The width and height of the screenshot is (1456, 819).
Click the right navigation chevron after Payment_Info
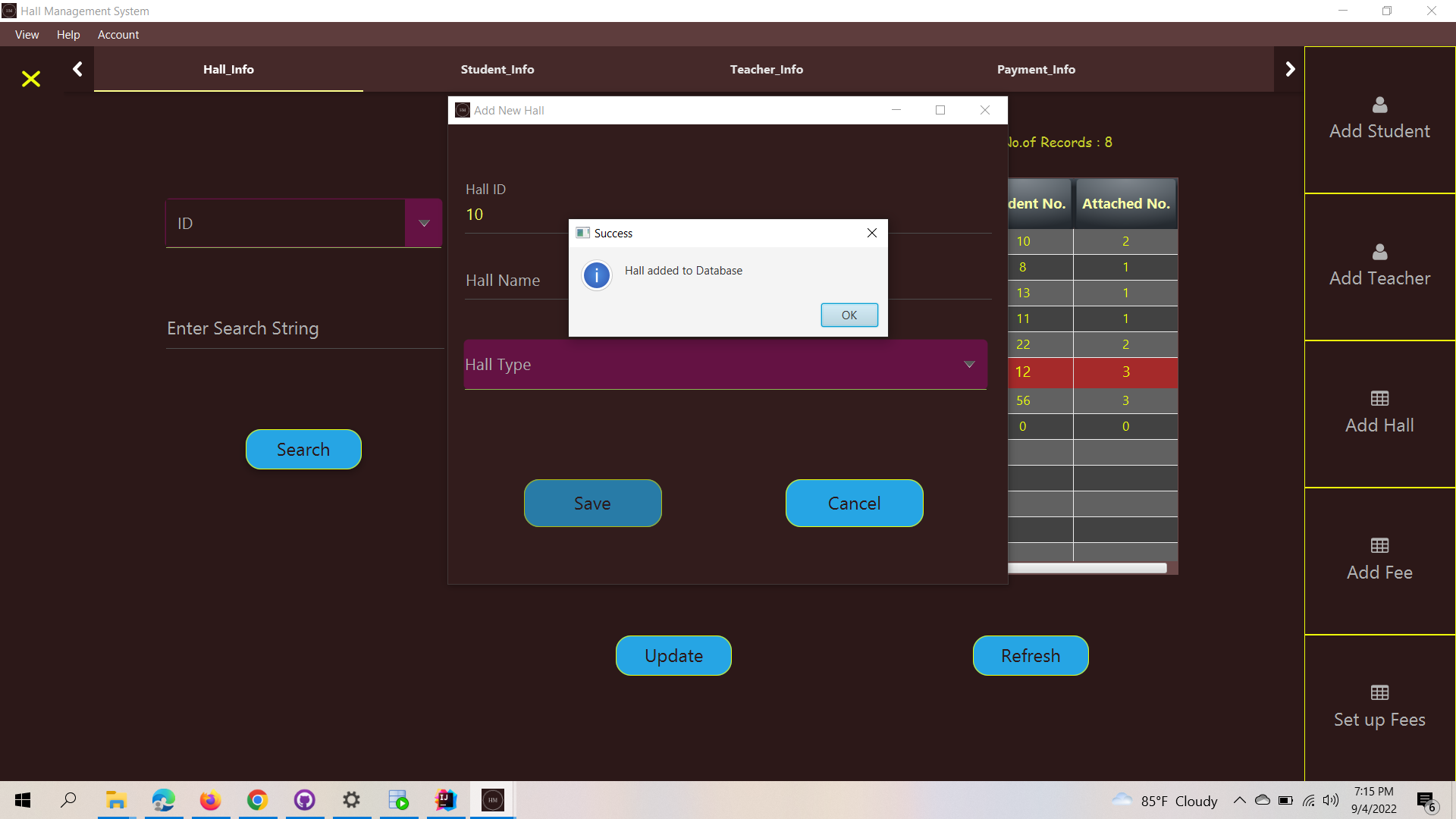click(x=1291, y=68)
